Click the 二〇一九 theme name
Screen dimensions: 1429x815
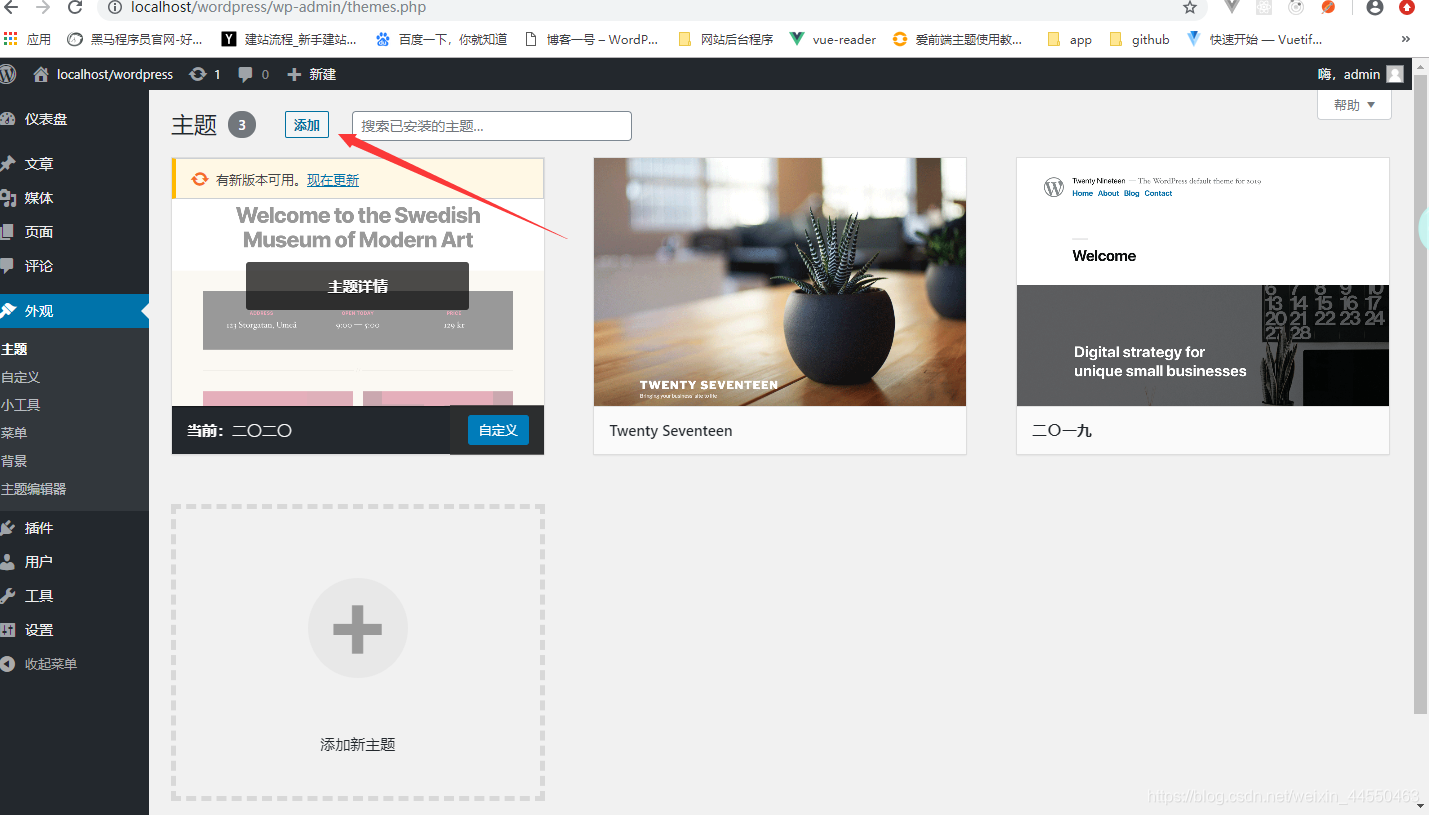click(x=1062, y=431)
